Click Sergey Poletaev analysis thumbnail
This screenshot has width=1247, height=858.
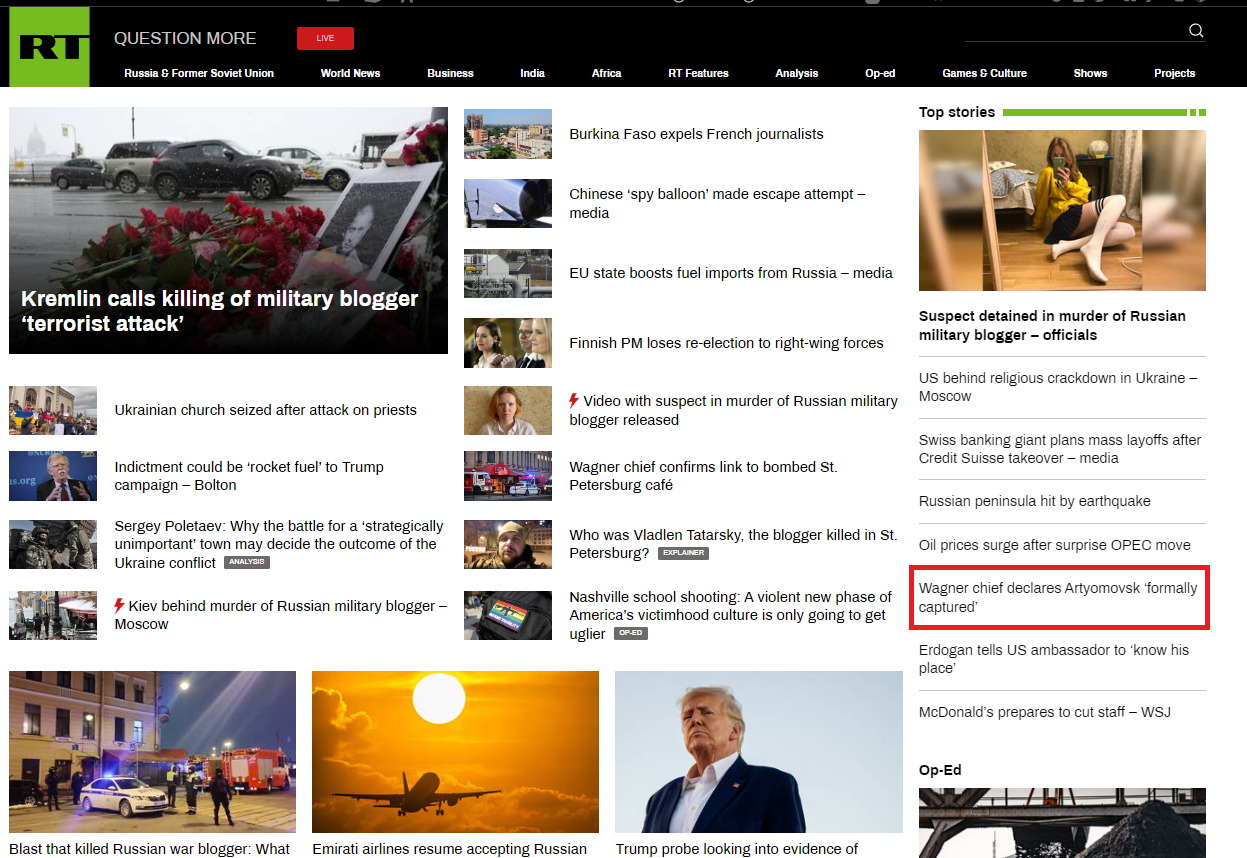tap(53, 544)
